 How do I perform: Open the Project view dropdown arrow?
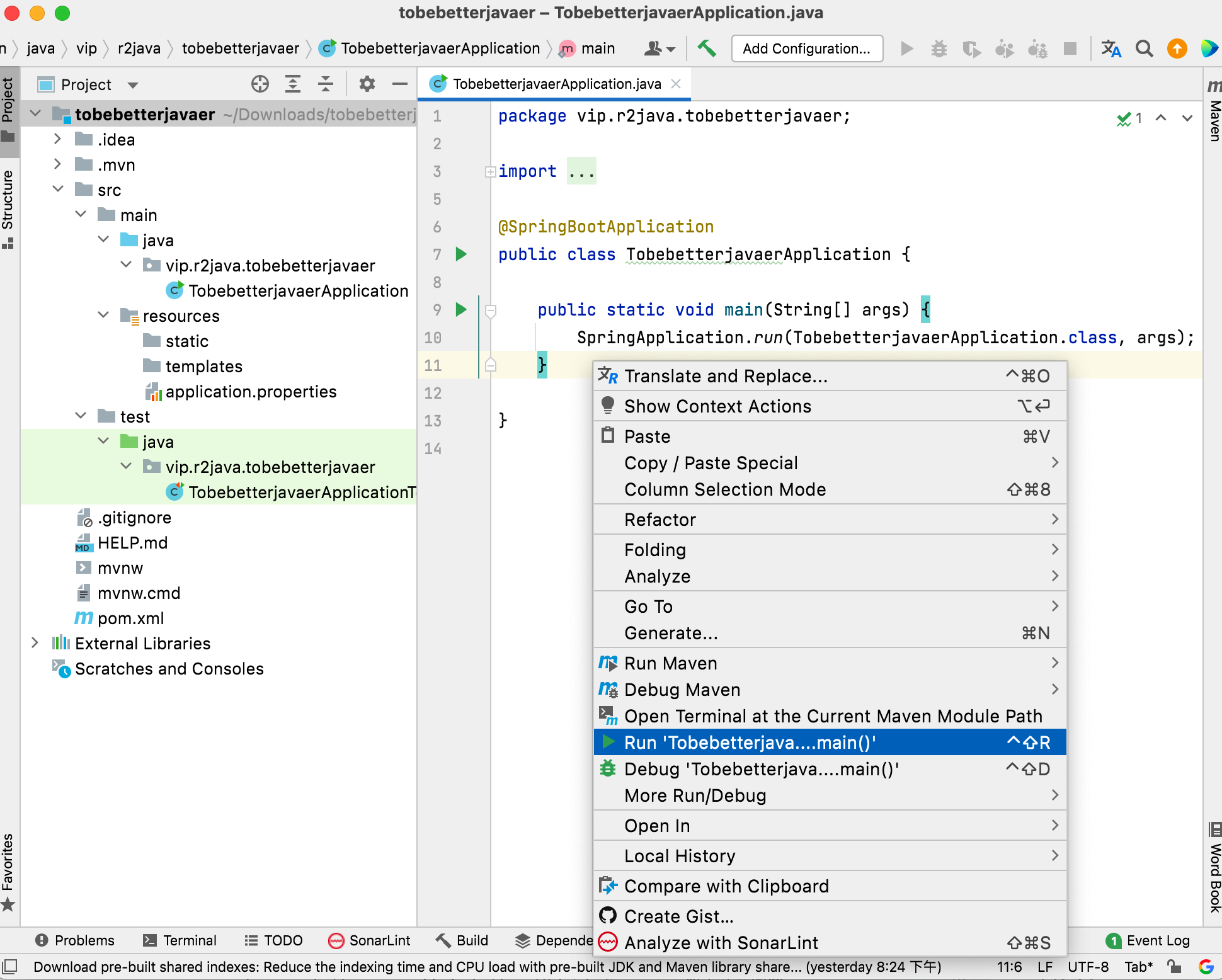(133, 85)
